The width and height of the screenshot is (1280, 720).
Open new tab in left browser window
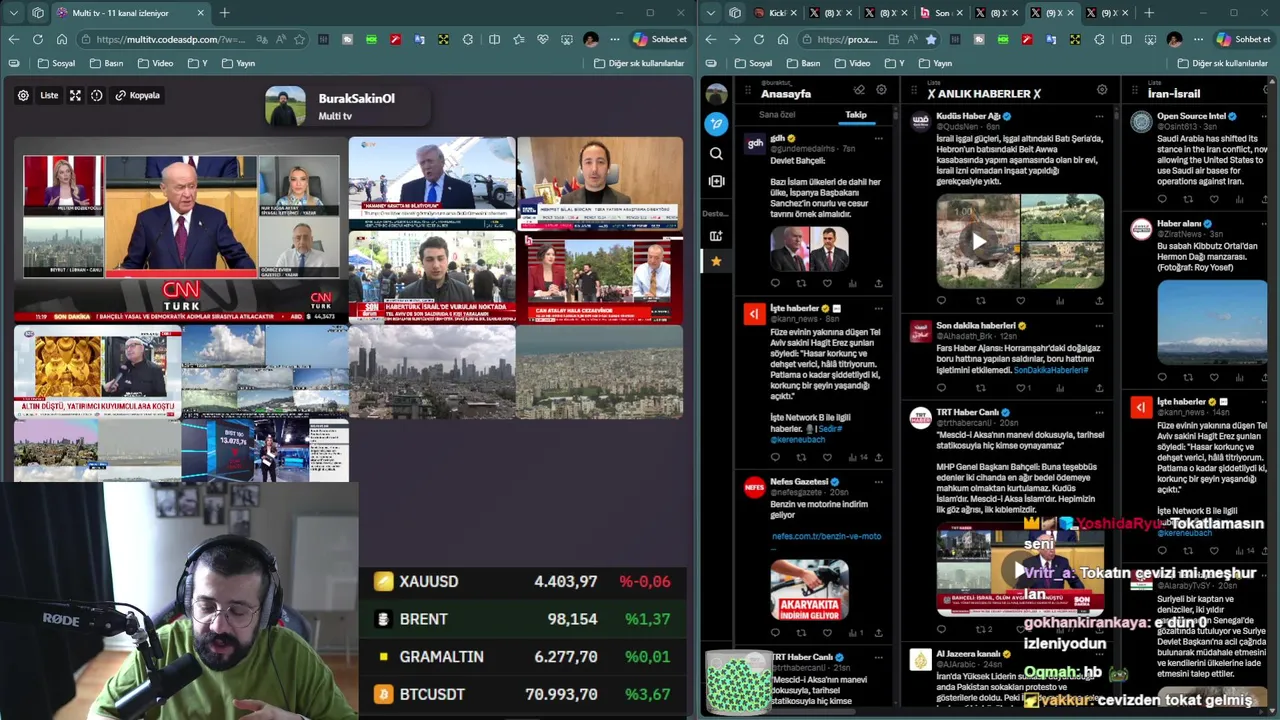pos(224,13)
